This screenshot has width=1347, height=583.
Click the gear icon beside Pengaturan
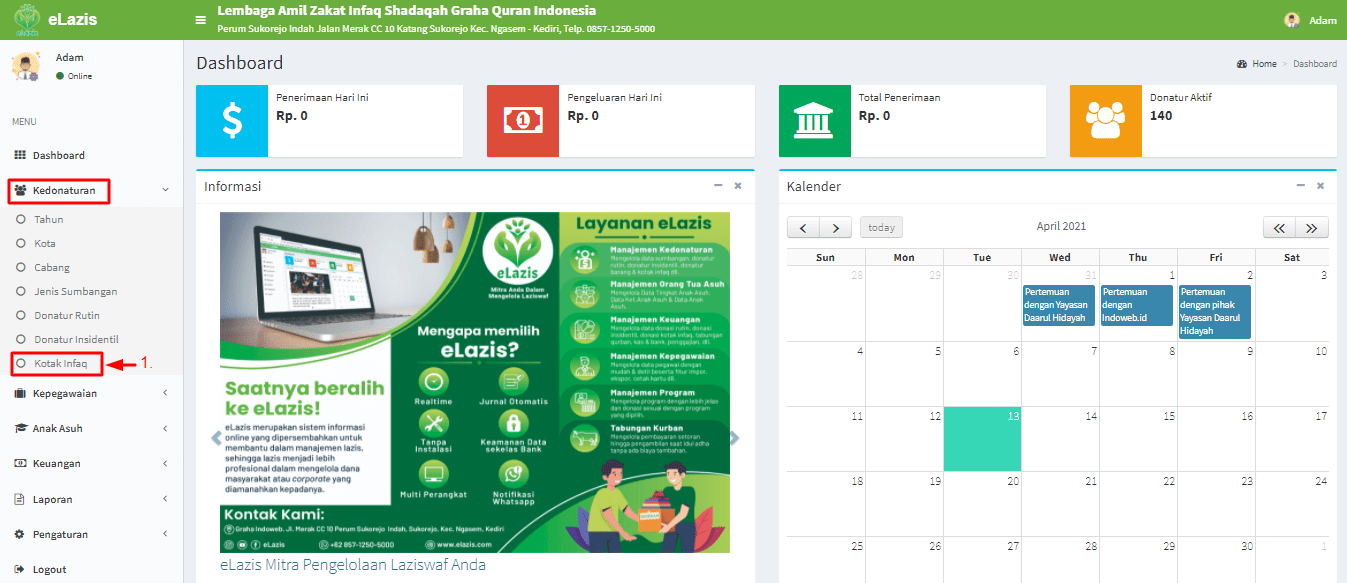(22, 533)
